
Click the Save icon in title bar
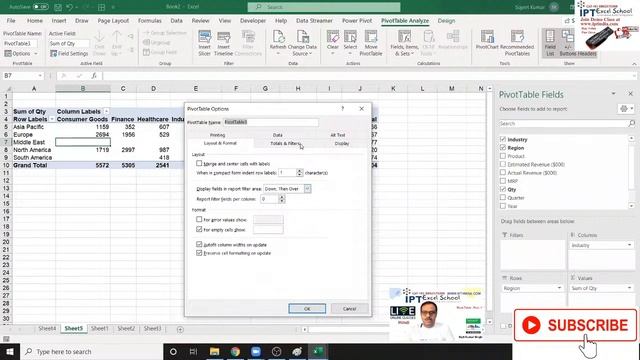coord(58,7)
